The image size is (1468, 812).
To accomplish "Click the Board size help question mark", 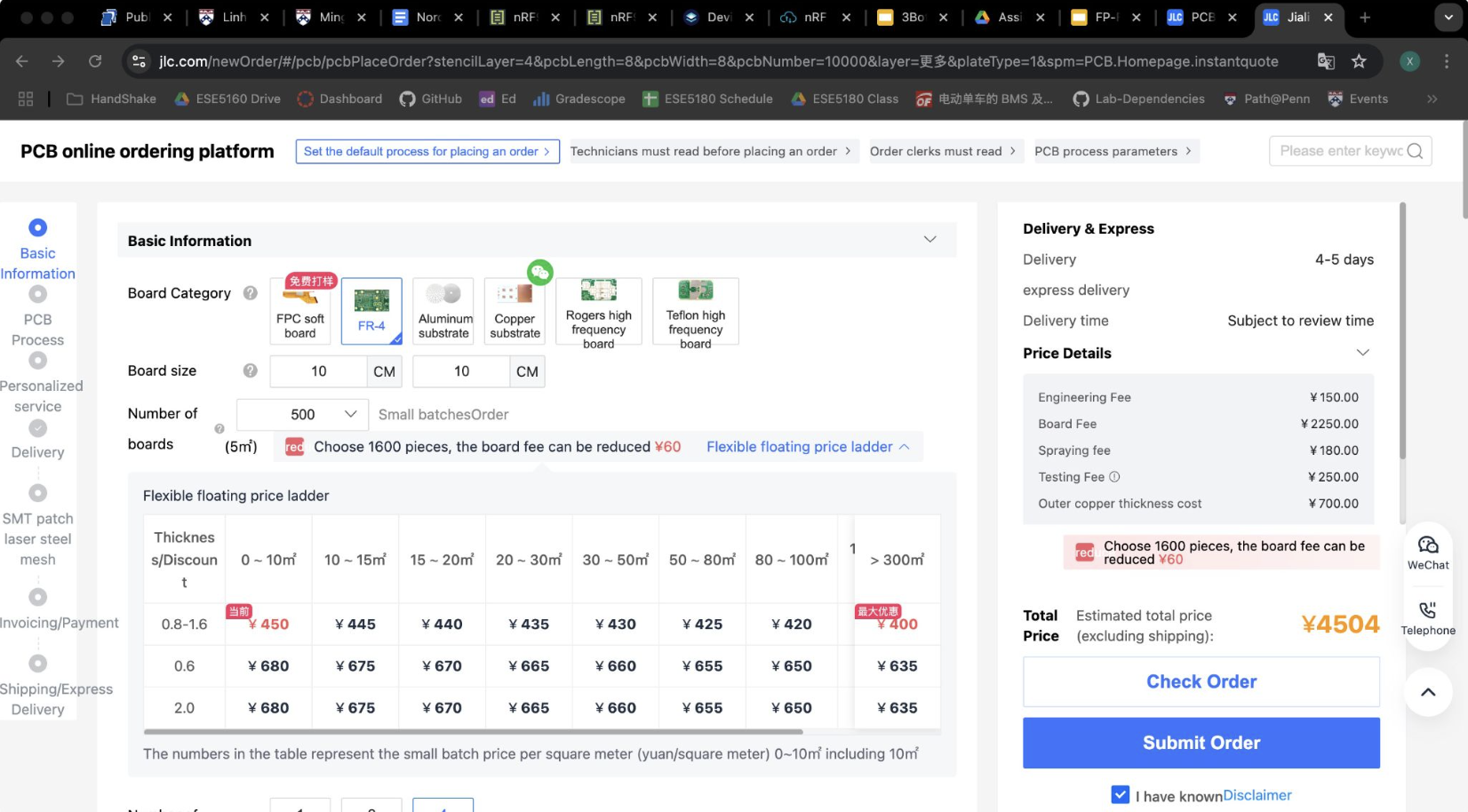I will click(251, 370).
